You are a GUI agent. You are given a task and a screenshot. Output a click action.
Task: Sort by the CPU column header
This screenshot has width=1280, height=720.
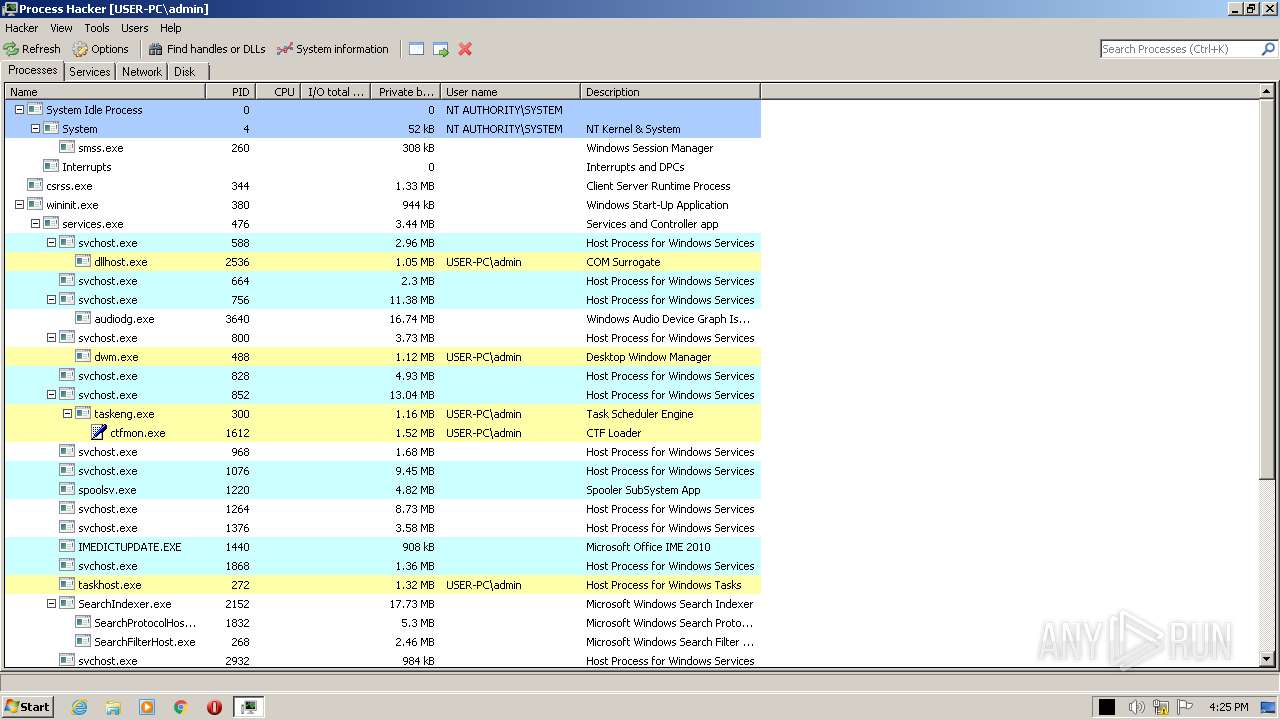pos(279,92)
